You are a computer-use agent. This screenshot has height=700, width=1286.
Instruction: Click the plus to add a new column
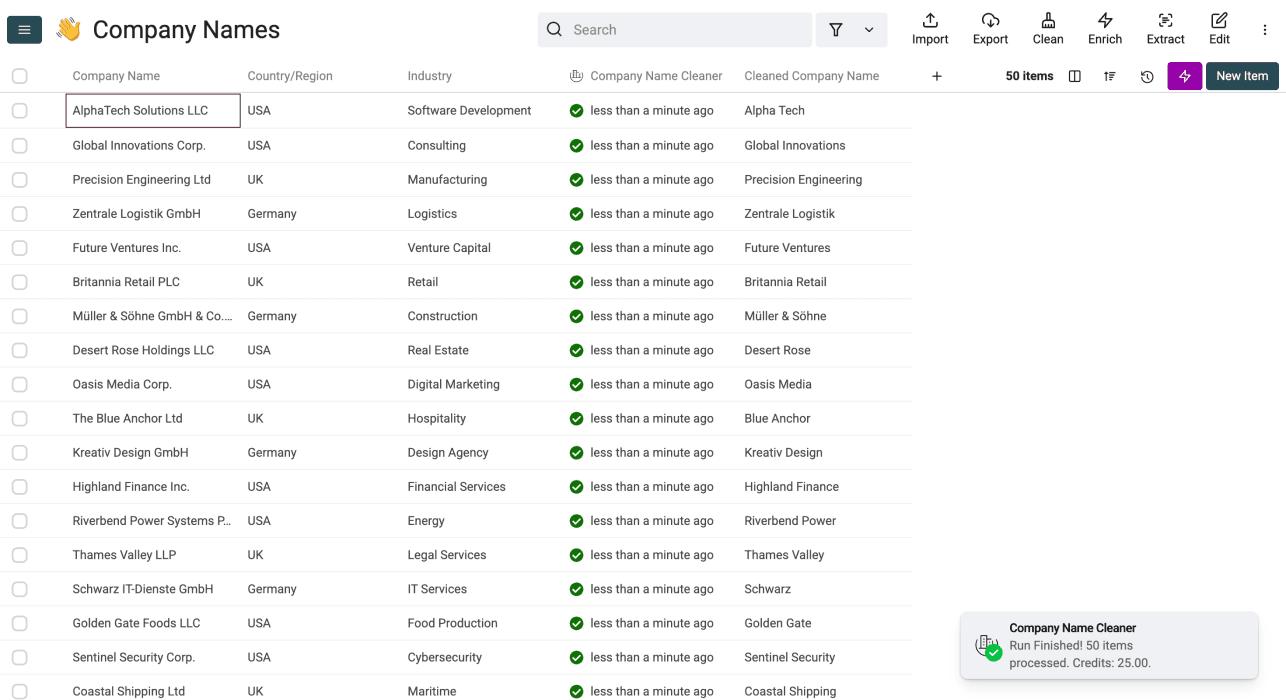click(x=936, y=75)
